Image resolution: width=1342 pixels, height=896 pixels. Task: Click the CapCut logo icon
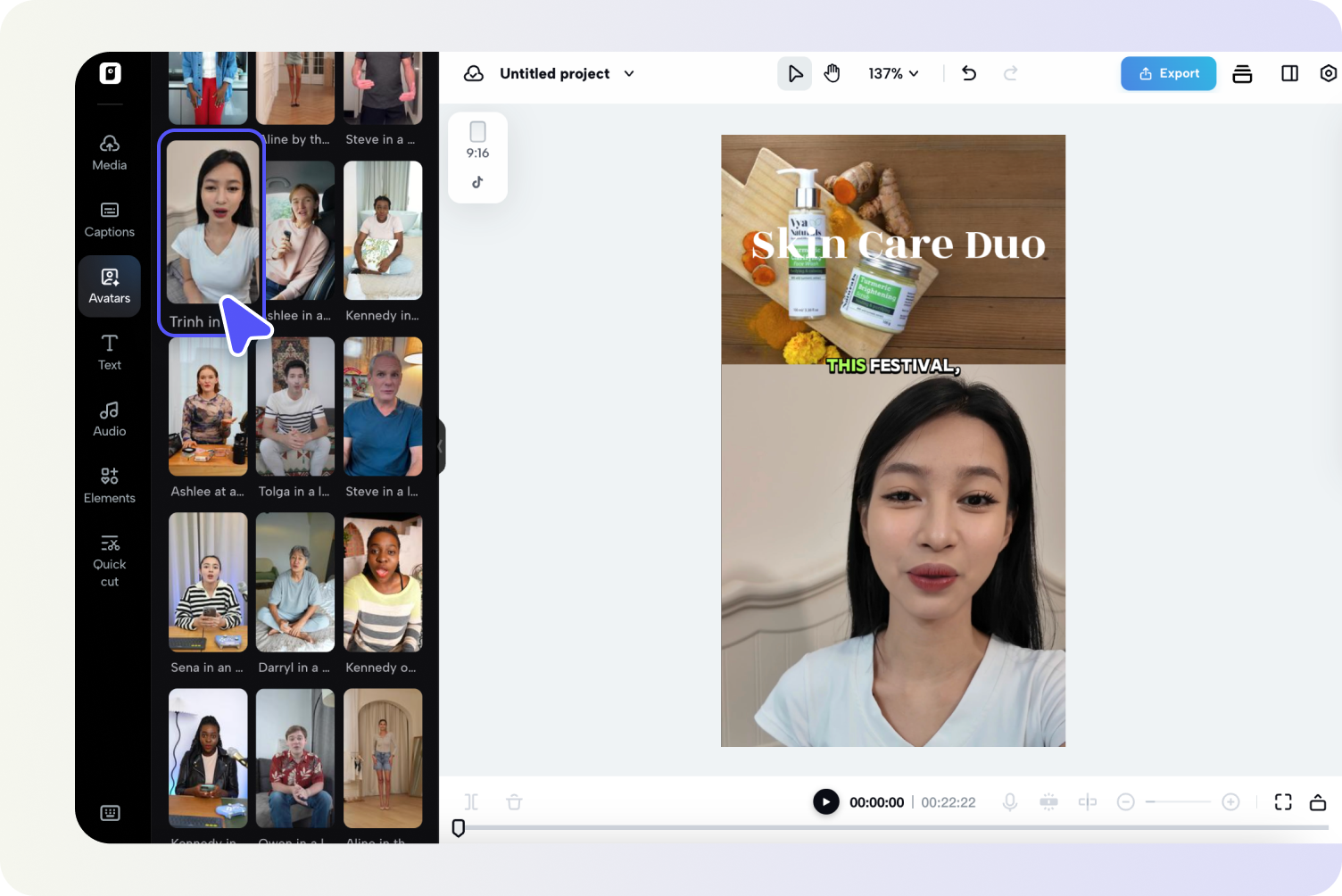point(110,73)
